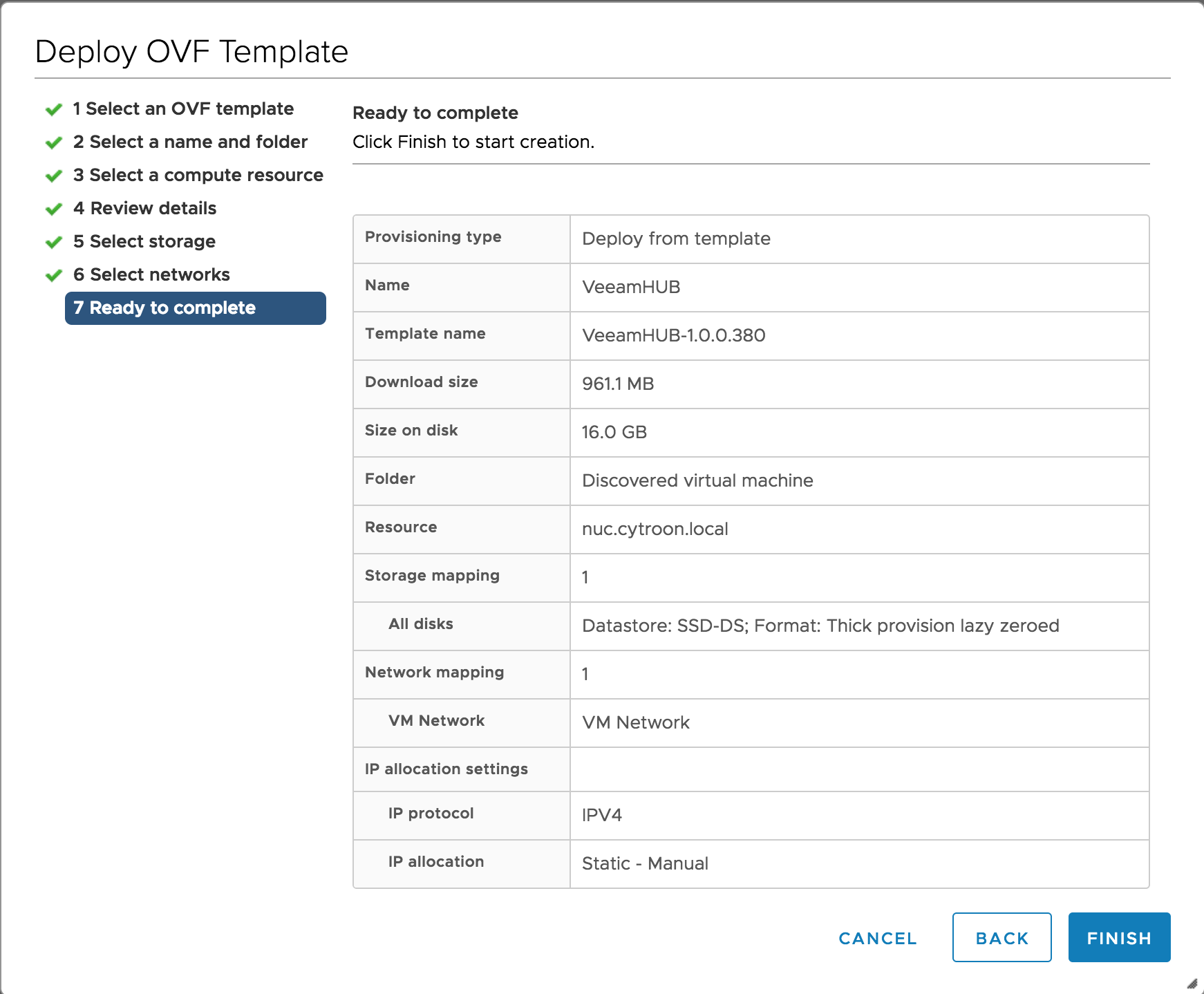Image resolution: width=1204 pixels, height=994 pixels.
Task: Click the 'Deploy OVF Template' dialog title
Action: (x=191, y=52)
